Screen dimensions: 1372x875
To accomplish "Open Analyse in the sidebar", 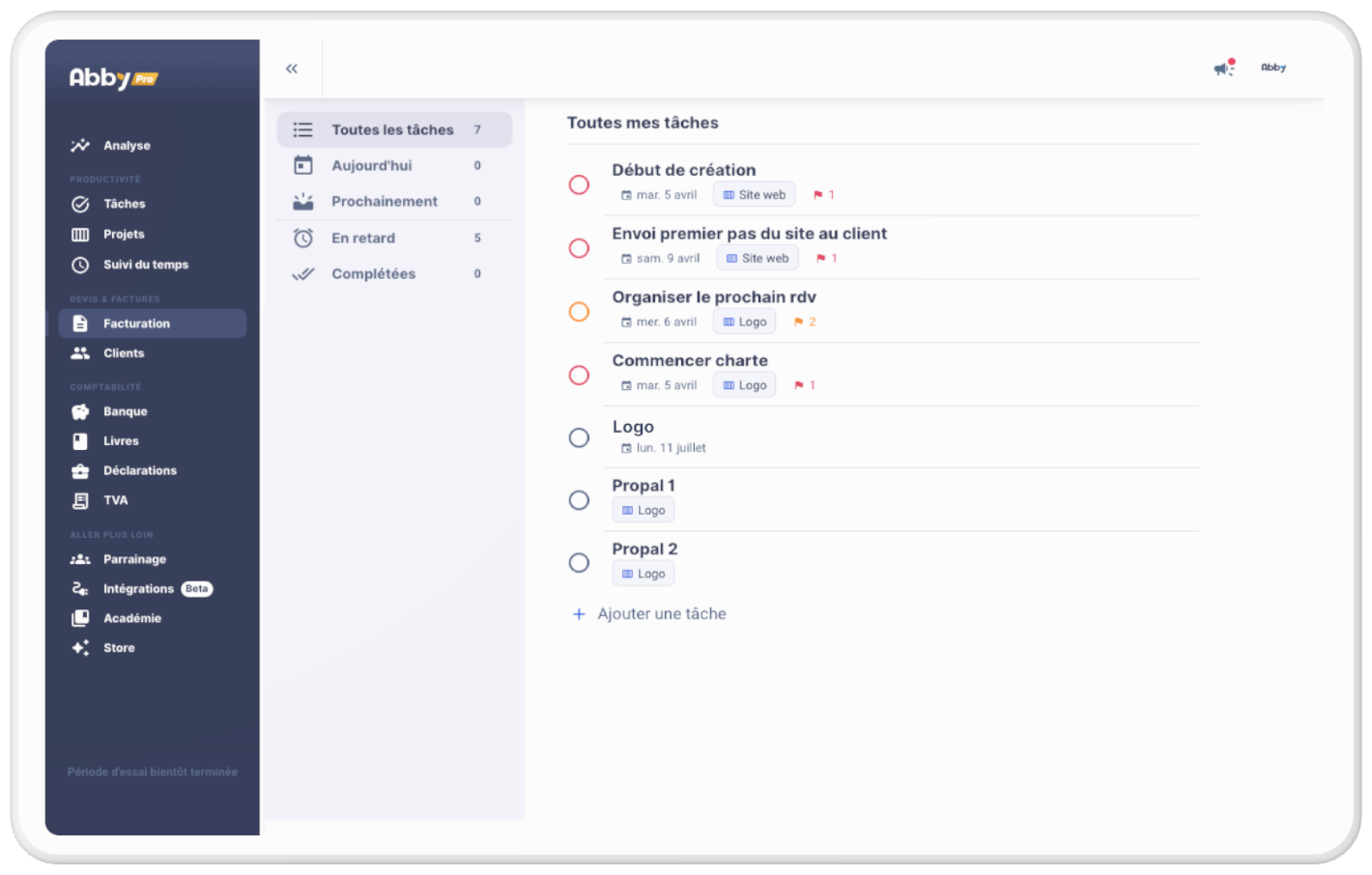I will (127, 146).
